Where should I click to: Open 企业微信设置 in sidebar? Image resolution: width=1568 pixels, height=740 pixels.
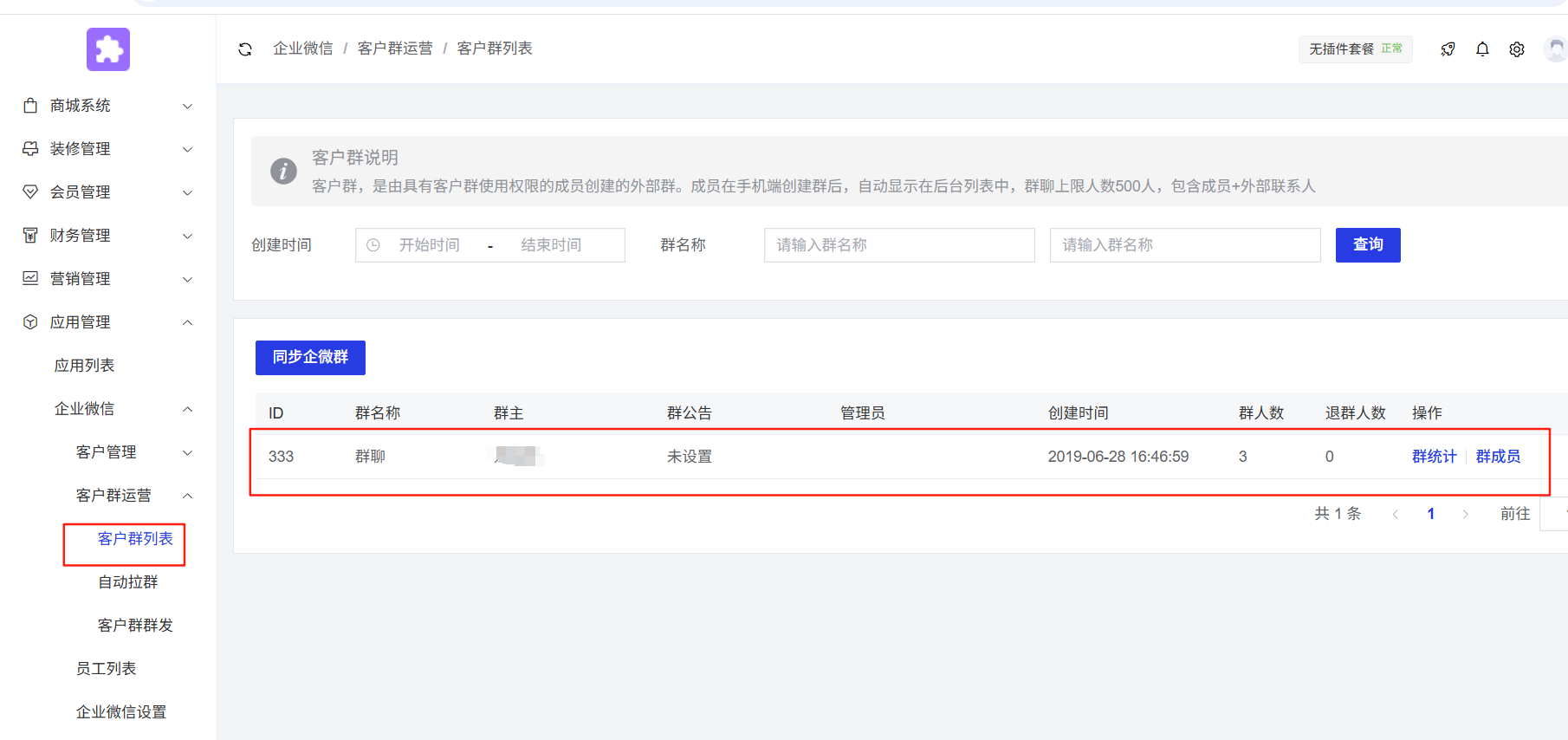coord(121,712)
